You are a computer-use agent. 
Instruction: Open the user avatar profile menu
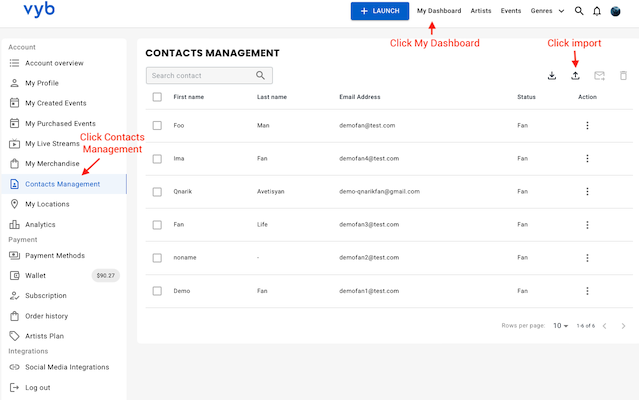(615, 11)
